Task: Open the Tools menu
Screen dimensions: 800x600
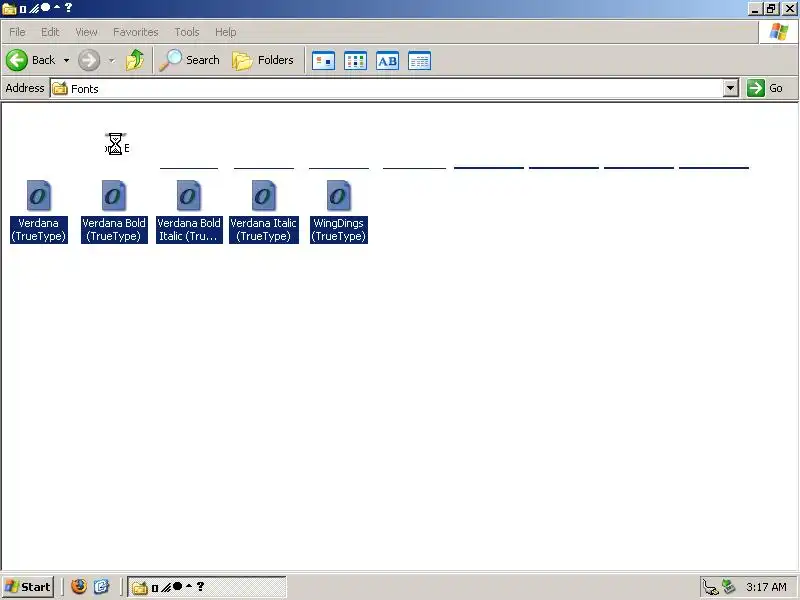Action: pos(187,32)
